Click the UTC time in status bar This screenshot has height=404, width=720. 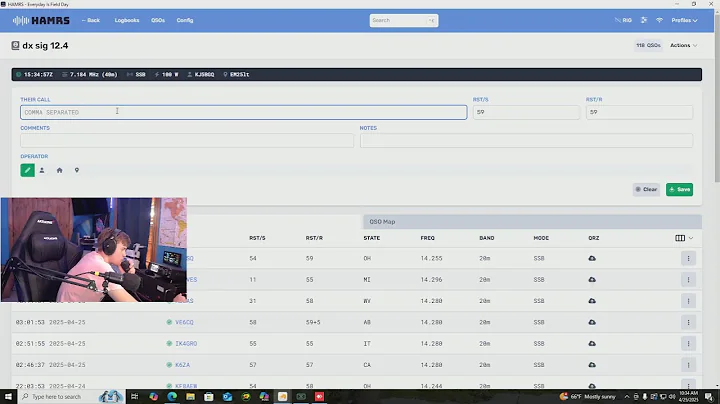pos(34,74)
